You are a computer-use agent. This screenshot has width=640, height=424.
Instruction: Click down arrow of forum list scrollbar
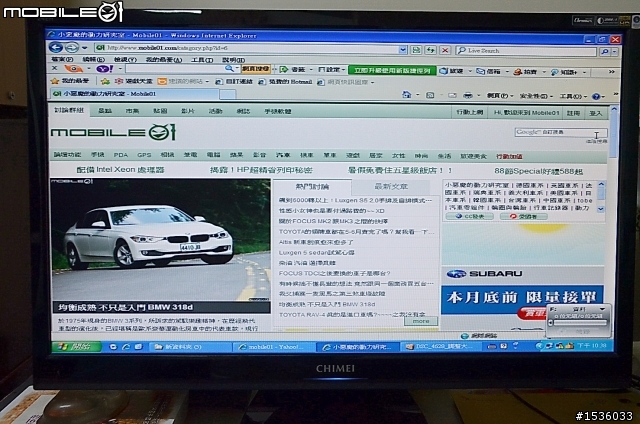click(601, 209)
